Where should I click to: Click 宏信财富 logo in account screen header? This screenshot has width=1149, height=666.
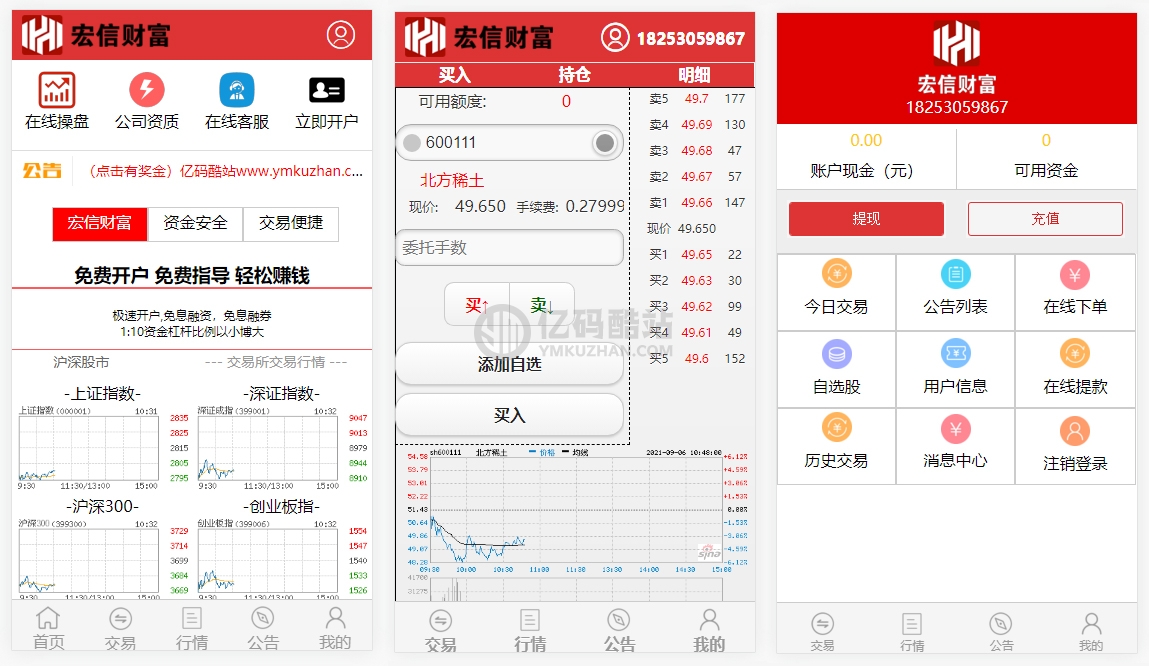tap(956, 44)
